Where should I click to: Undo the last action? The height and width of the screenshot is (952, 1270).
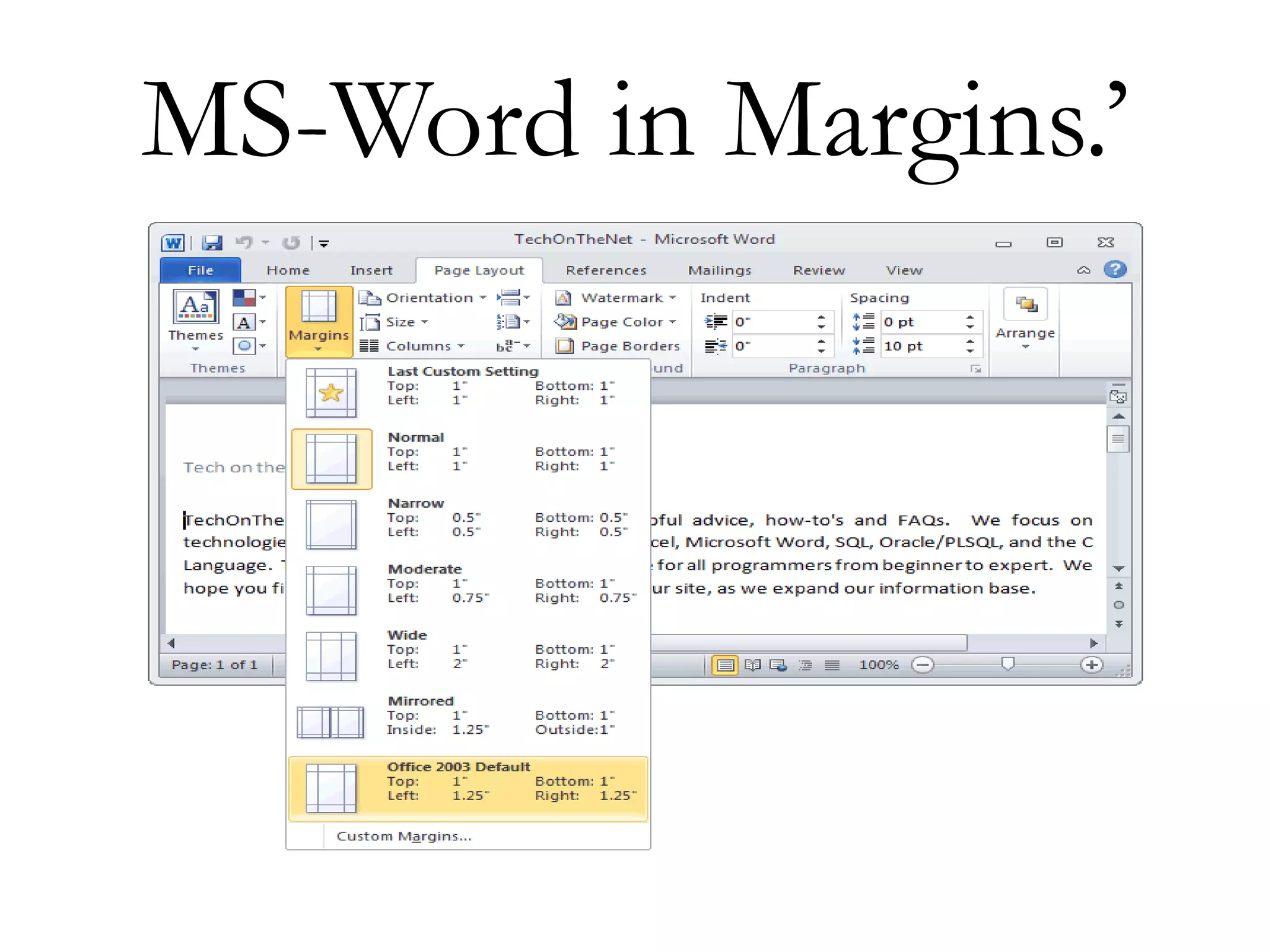pos(244,242)
